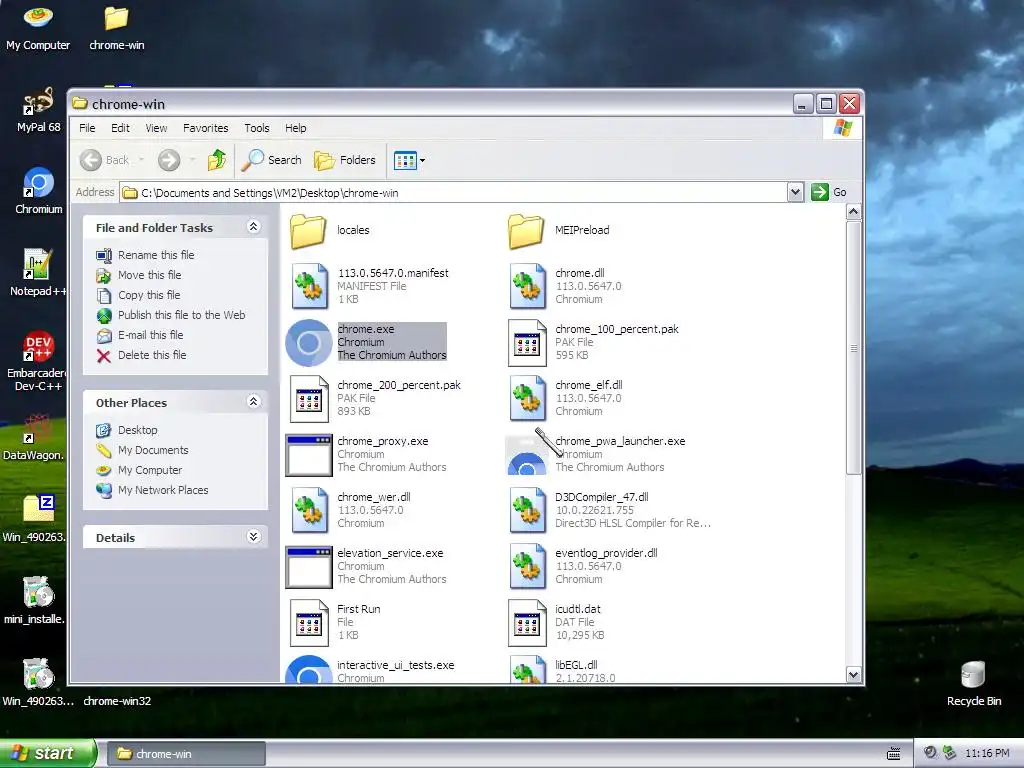Select elevation_service.exe file icon
The image size is (1024, 768).
309,567
